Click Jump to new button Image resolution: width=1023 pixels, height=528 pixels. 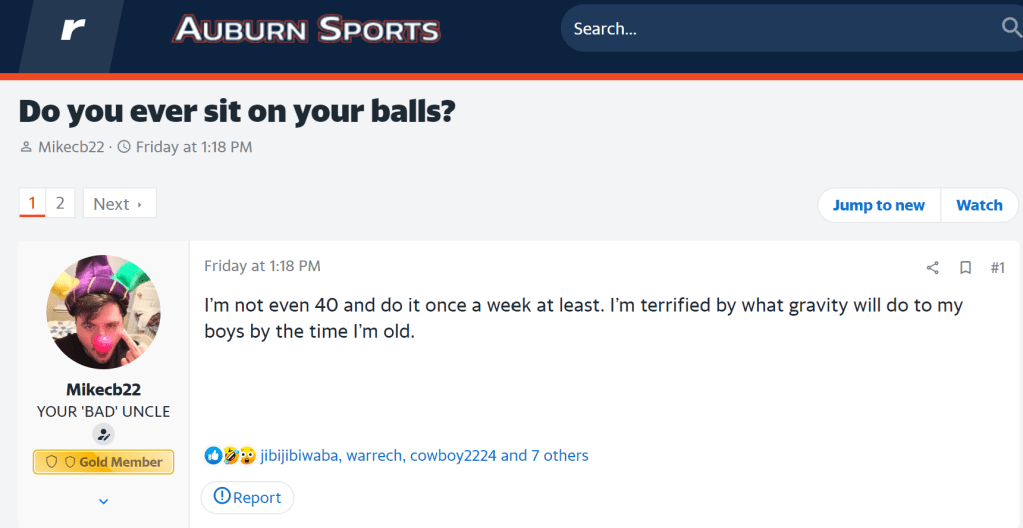[878, 205]
